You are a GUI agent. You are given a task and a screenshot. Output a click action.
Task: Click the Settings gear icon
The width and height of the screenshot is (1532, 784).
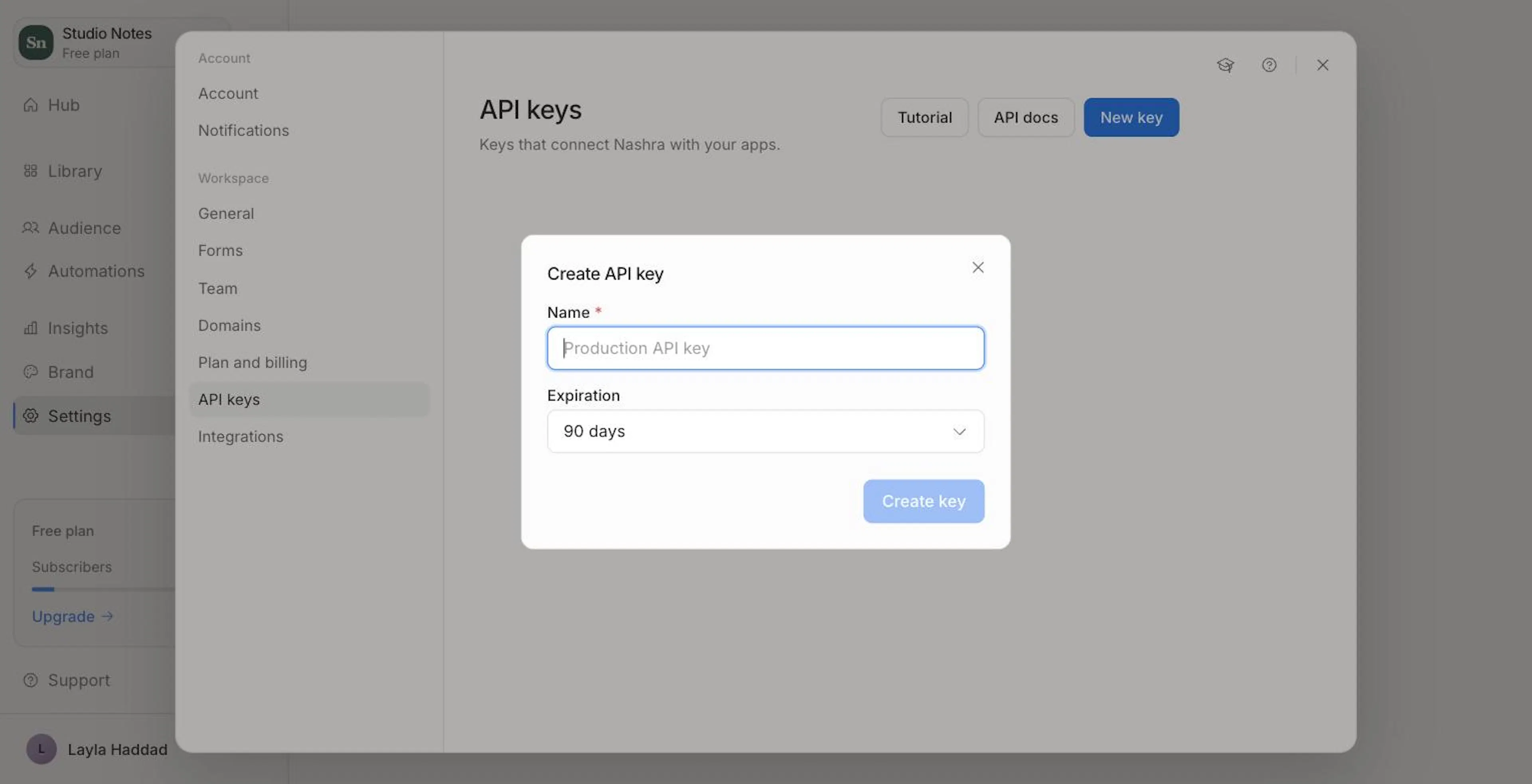tap(30, 416)
